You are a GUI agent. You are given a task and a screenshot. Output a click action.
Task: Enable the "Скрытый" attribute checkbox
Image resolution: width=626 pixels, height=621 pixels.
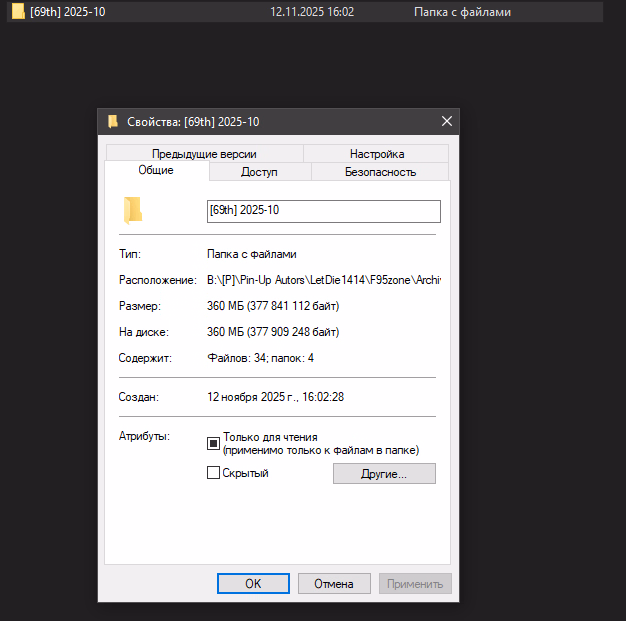(x=213, y=473)
